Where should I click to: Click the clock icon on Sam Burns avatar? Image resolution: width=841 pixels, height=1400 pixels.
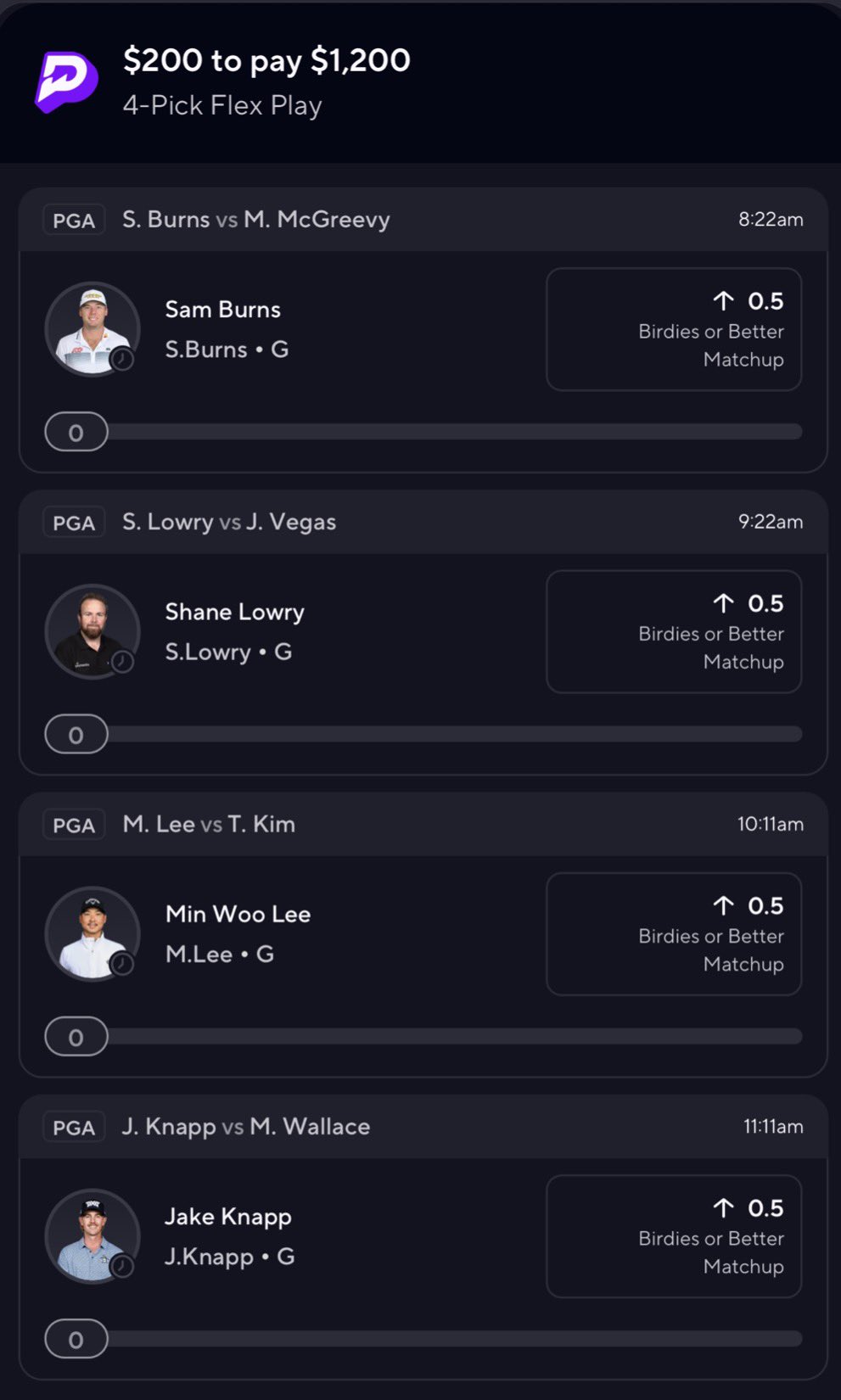pyautogui.click(x=123, y=360)
